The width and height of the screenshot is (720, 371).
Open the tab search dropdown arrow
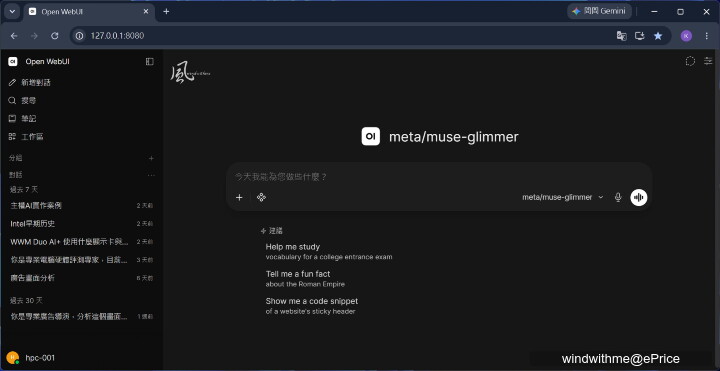[12, 12]
